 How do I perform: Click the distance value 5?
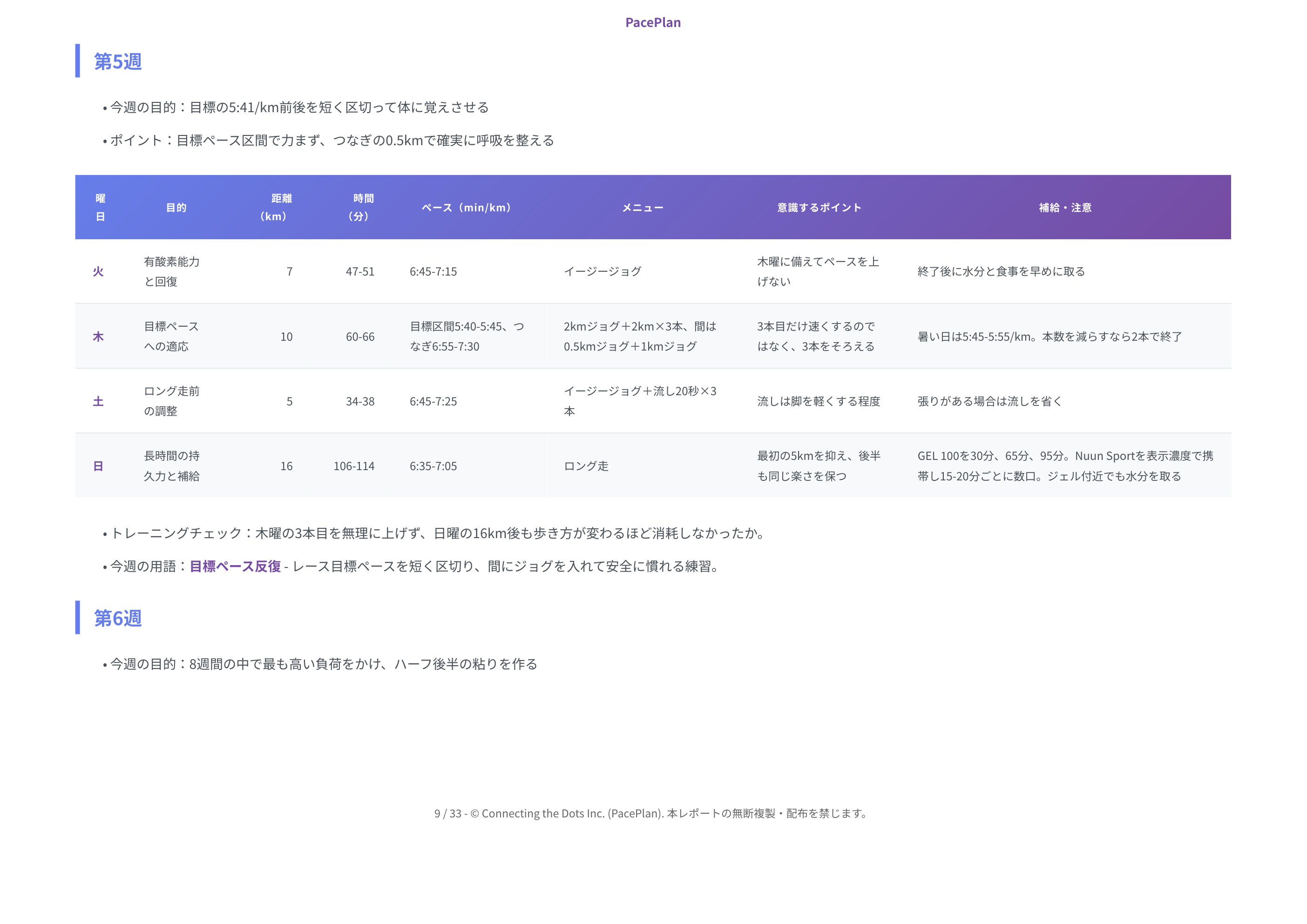pyautogui.click(x=289, y=401)
